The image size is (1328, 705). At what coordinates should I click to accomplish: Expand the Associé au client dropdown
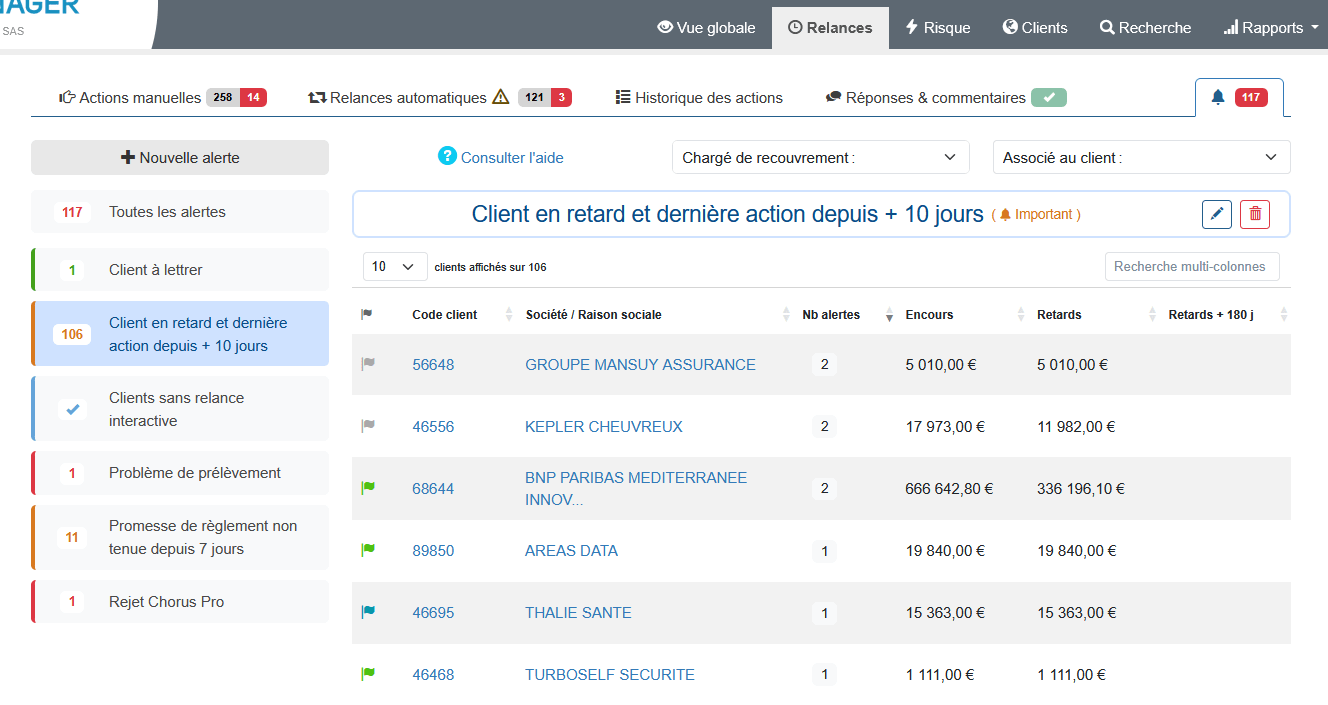click(x=1140, y=157)
